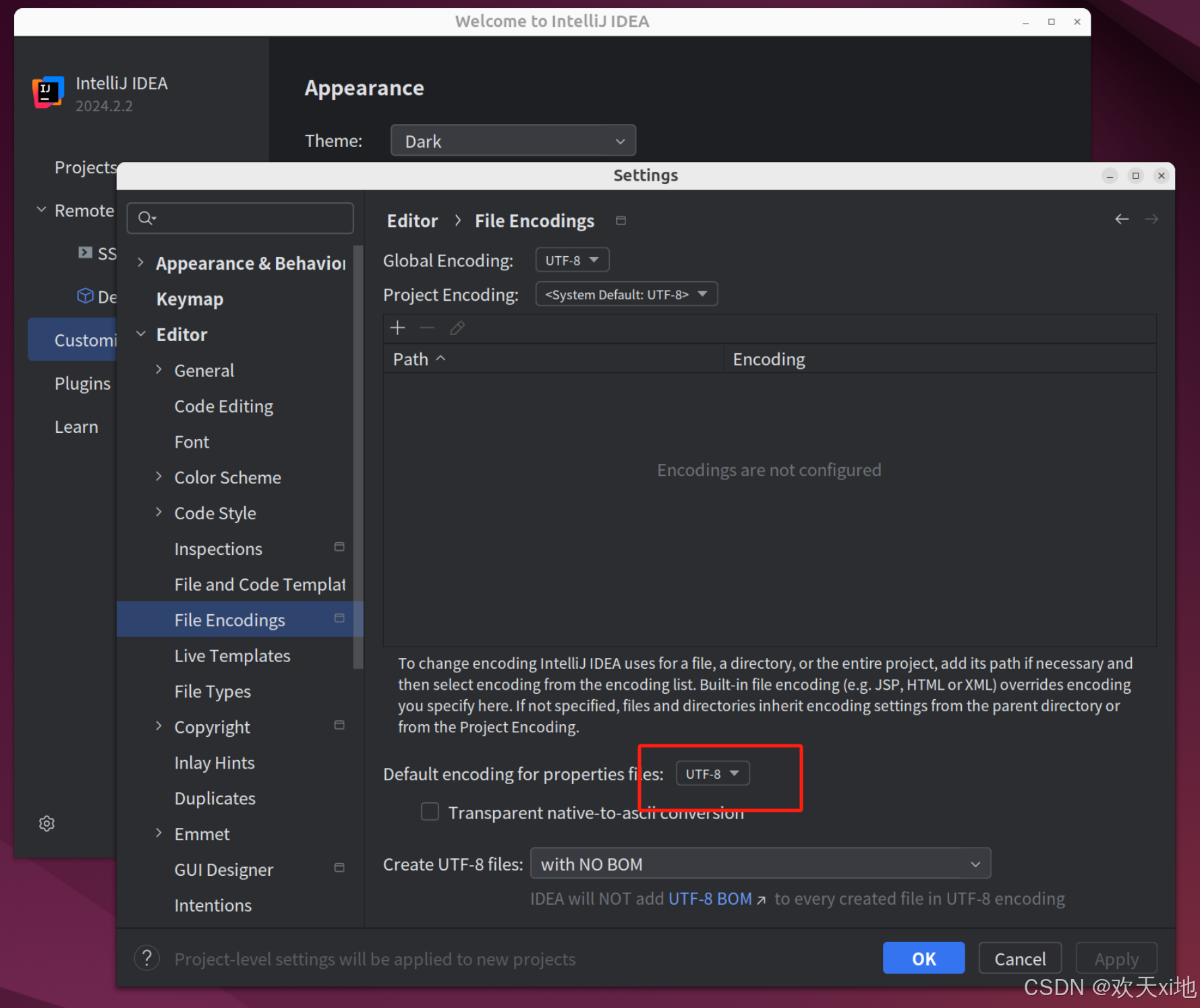Open Plugins in Welcome window sidebar
Screen dimensions: 1200x1008
(82, 384)
